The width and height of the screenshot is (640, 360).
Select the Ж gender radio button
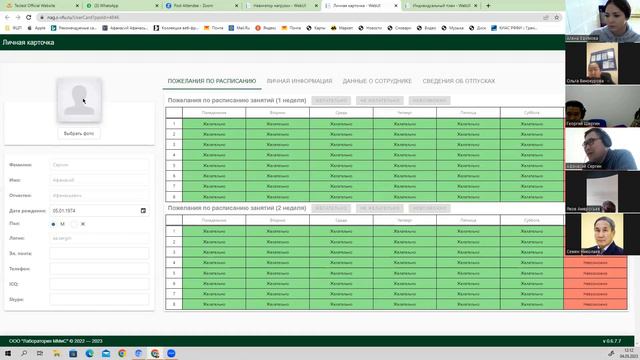74,224
